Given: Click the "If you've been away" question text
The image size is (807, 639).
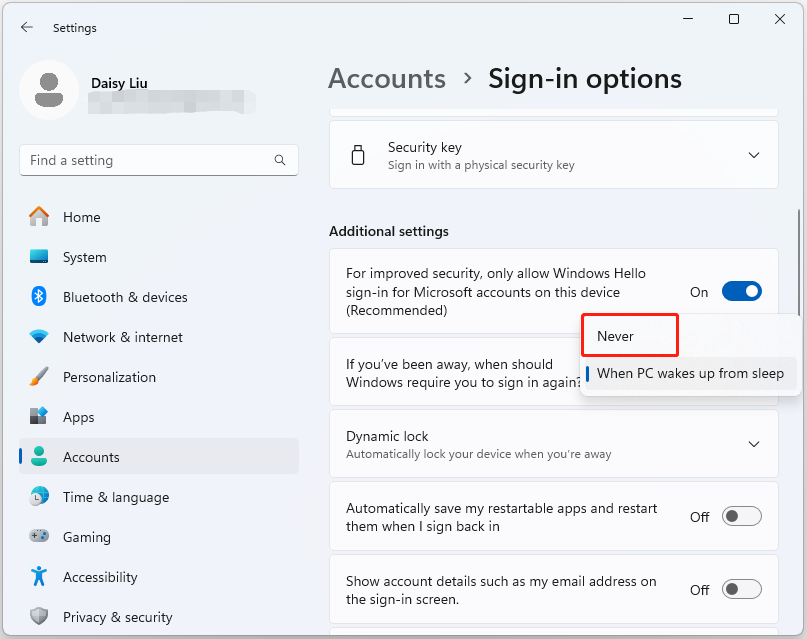Looking at the screenshot, I should [x=463, y=373].
